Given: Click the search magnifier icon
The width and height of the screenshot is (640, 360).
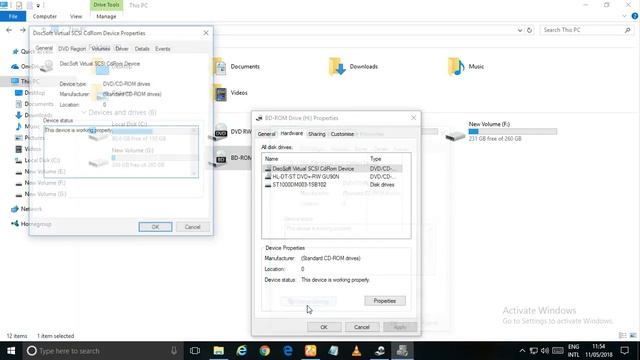Looking at the screenshot, I should [628, 30].
